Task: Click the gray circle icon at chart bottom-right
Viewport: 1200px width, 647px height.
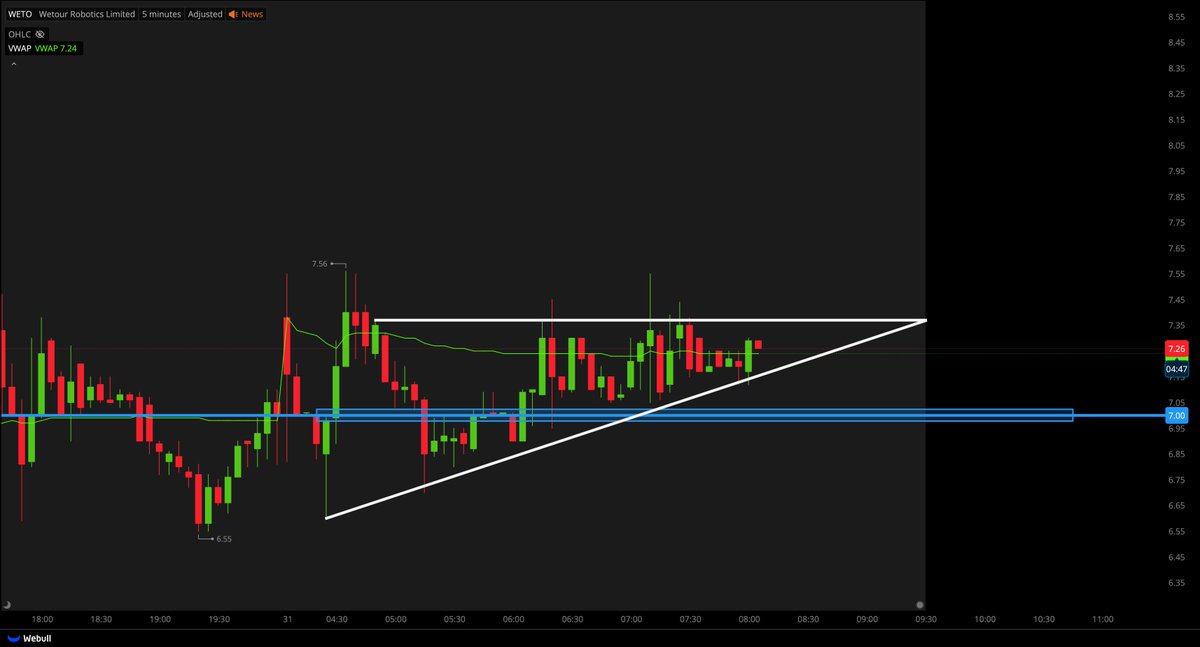Action: (x=919, y=605)
